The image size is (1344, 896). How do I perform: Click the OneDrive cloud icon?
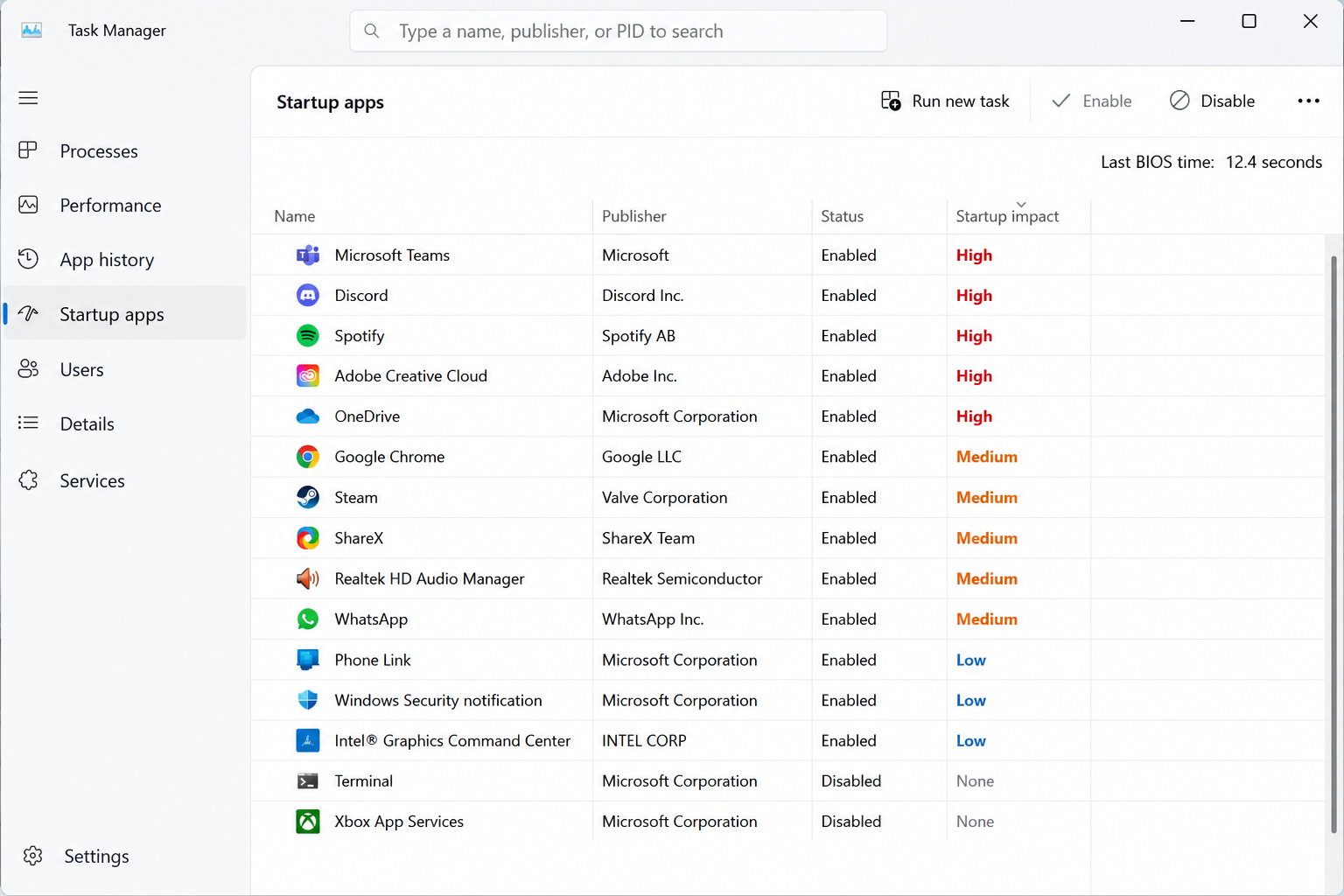308,416
